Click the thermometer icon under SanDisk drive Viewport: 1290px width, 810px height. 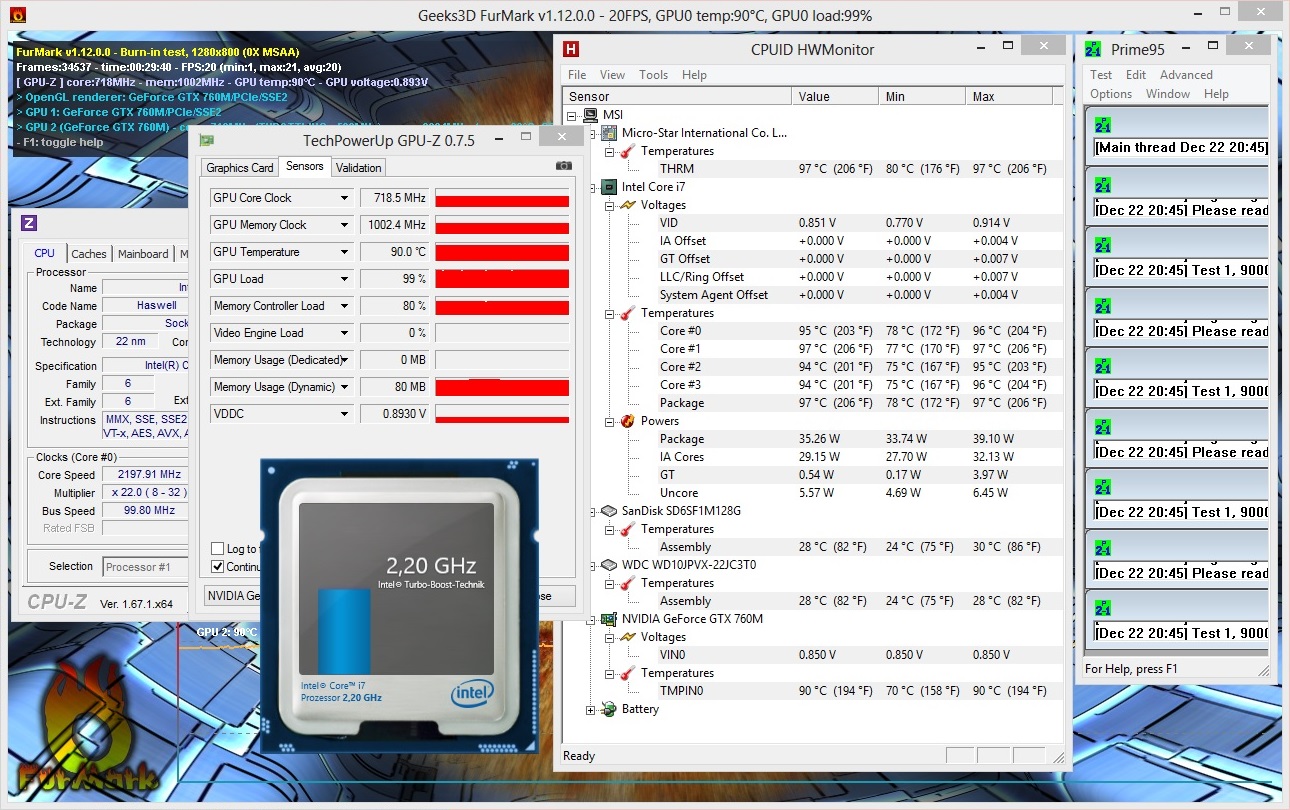627,529
